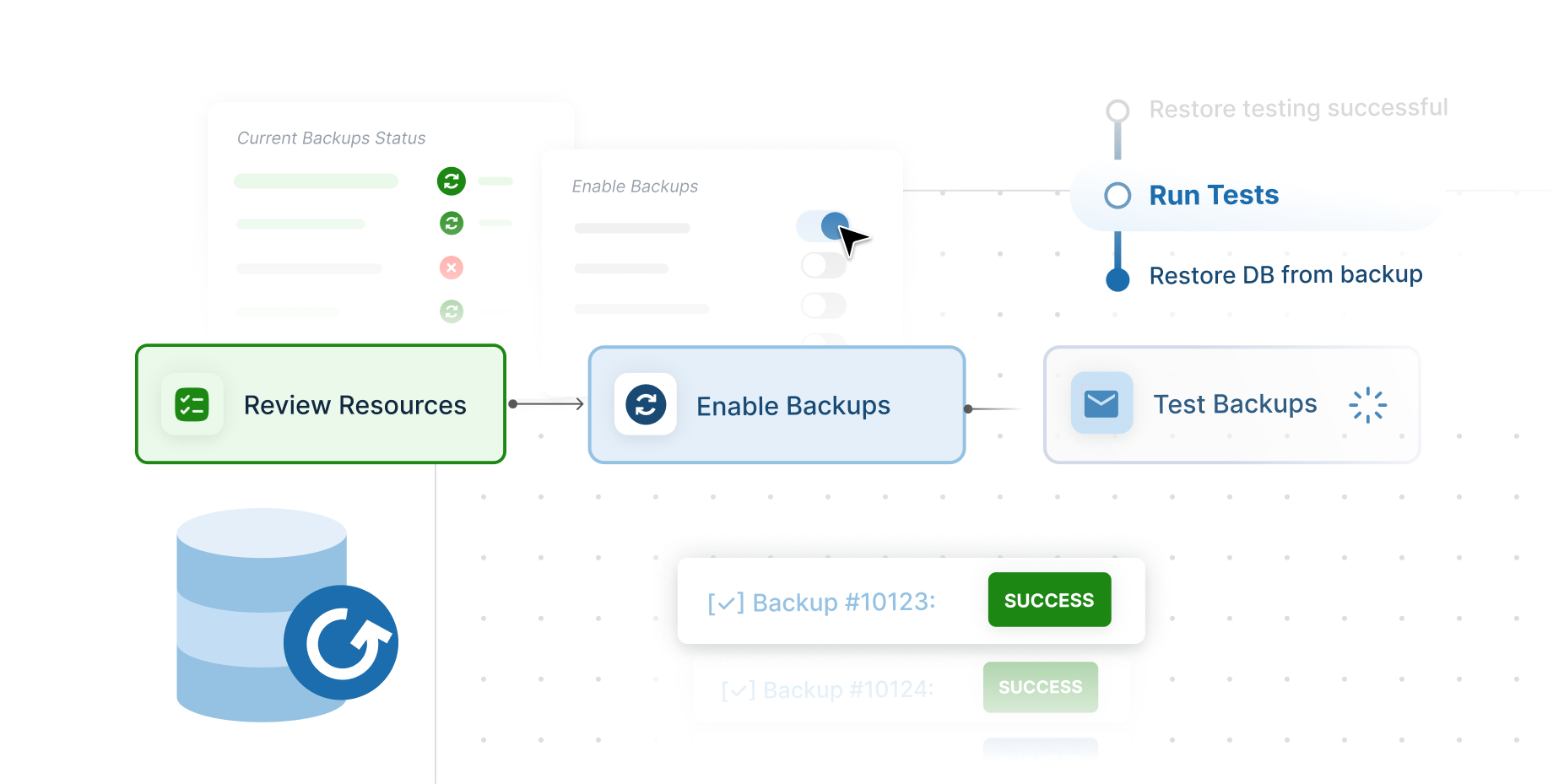1553x784 pixels.
Task: Select the Restore testing successful step circle
Action: point(1117,111)
